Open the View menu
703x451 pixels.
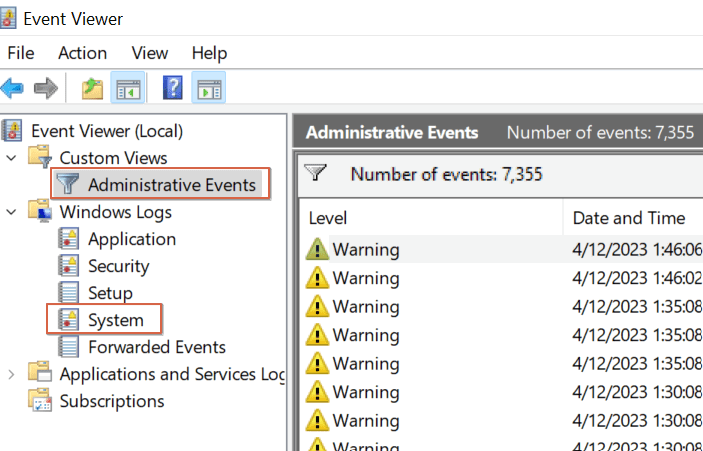tap(150, 53)
